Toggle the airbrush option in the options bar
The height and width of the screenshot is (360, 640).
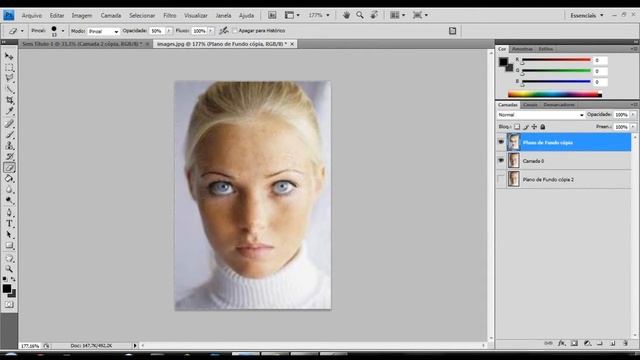[x=223, y=31]
